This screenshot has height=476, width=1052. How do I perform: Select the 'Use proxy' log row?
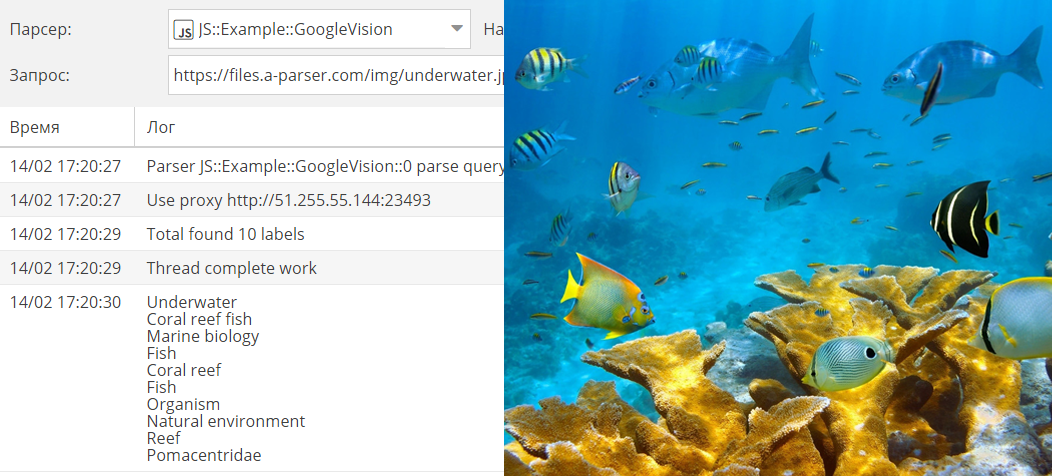point(252,200)
